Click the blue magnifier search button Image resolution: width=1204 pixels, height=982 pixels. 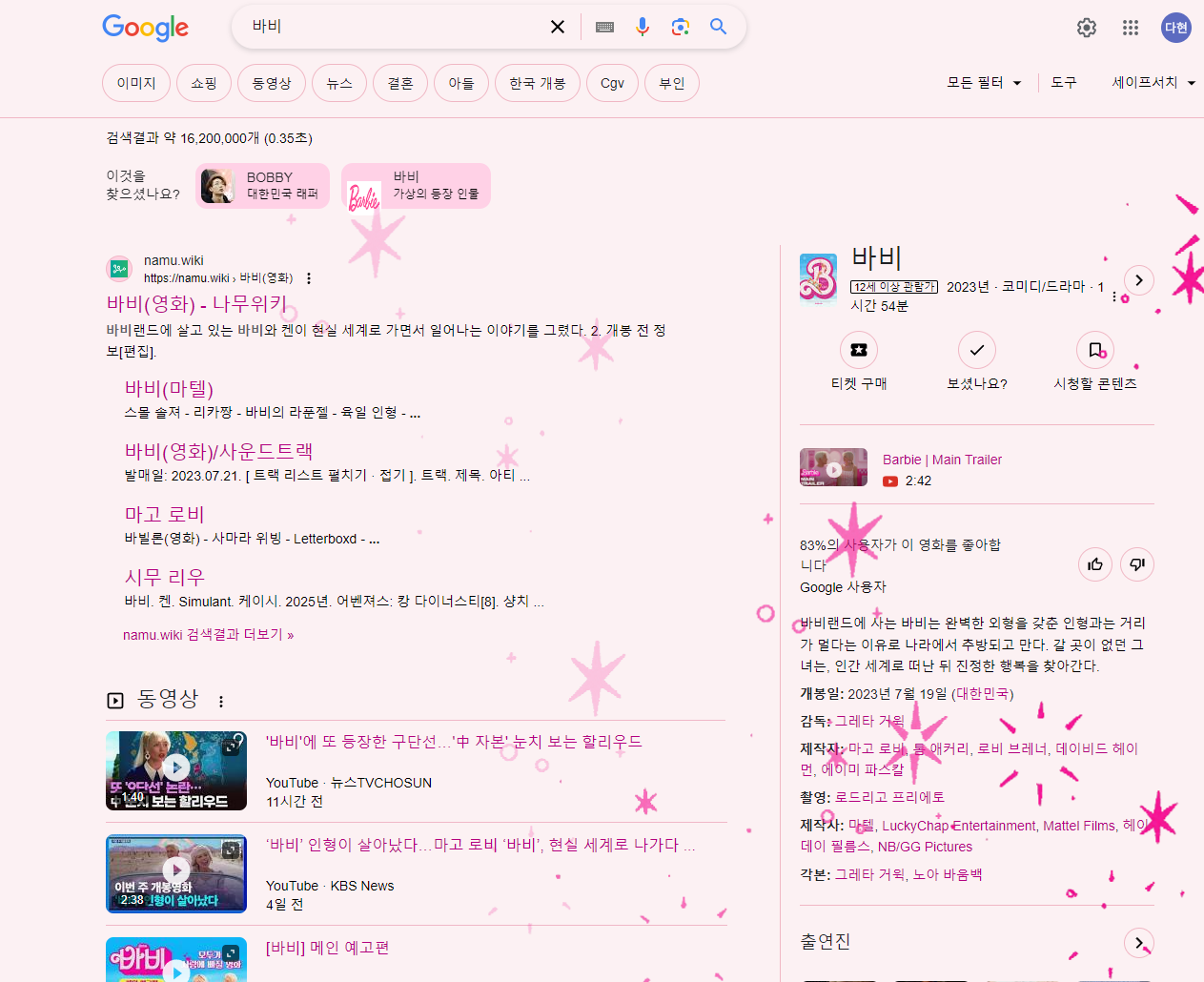[x=718, y=27]
